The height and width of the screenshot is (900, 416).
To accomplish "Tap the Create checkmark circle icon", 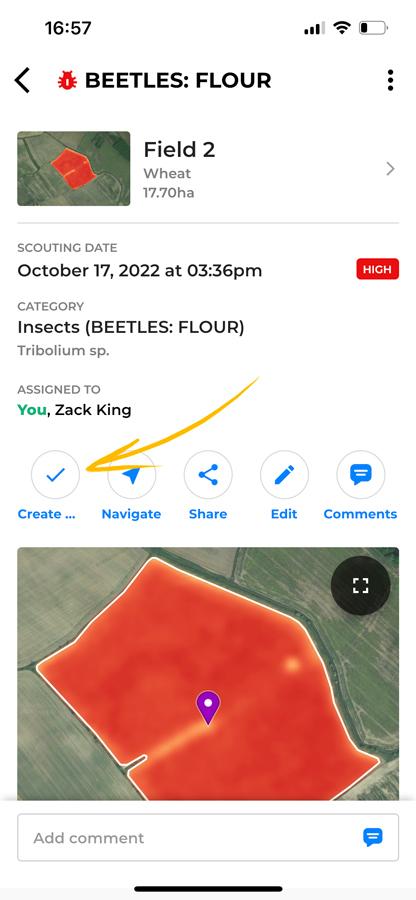I will click(x=55, y=475).
